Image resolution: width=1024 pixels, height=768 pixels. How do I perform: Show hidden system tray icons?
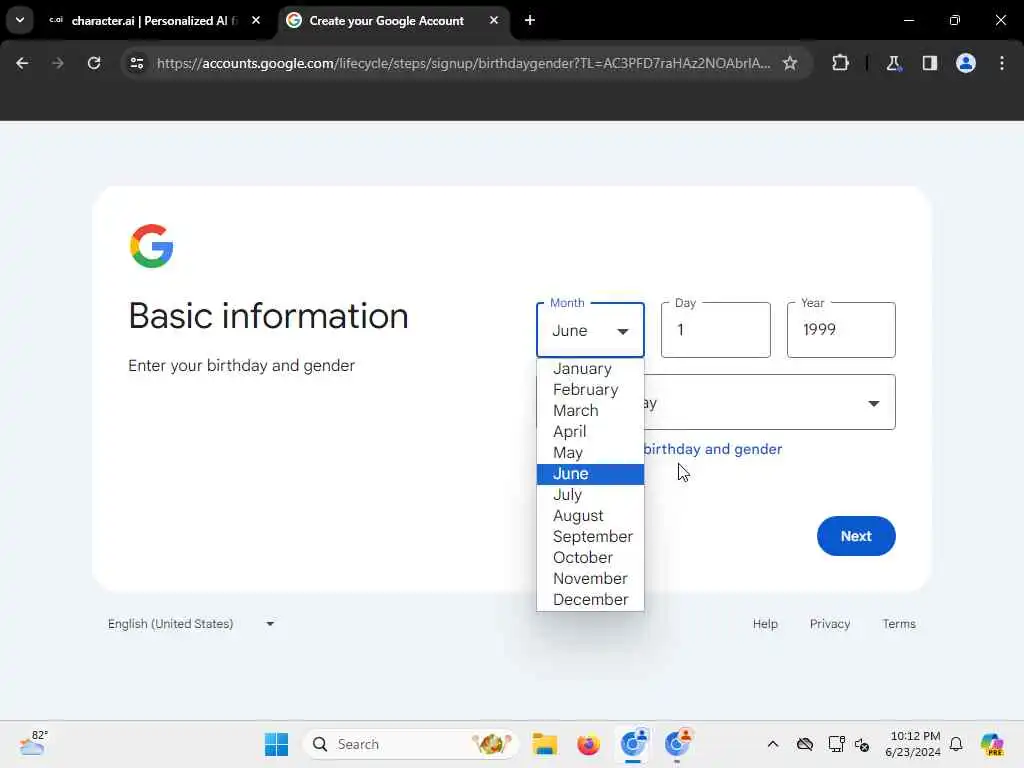[x=773, y=744]
